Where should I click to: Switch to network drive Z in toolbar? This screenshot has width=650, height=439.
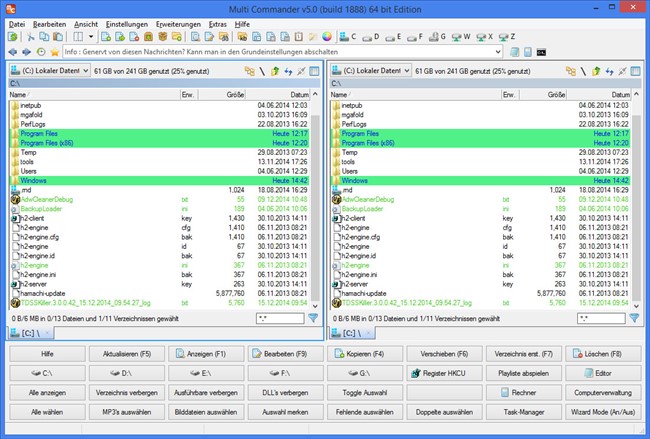point(507,37)
